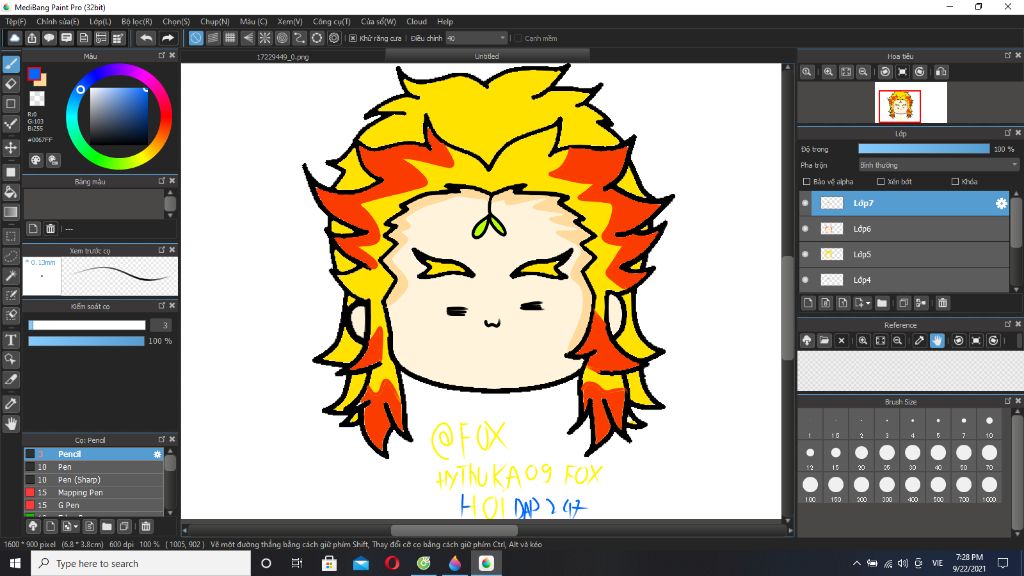Switch to the 17229449_0.png tab
This screenshot has width=1024, height=576.
pos(283,57)
